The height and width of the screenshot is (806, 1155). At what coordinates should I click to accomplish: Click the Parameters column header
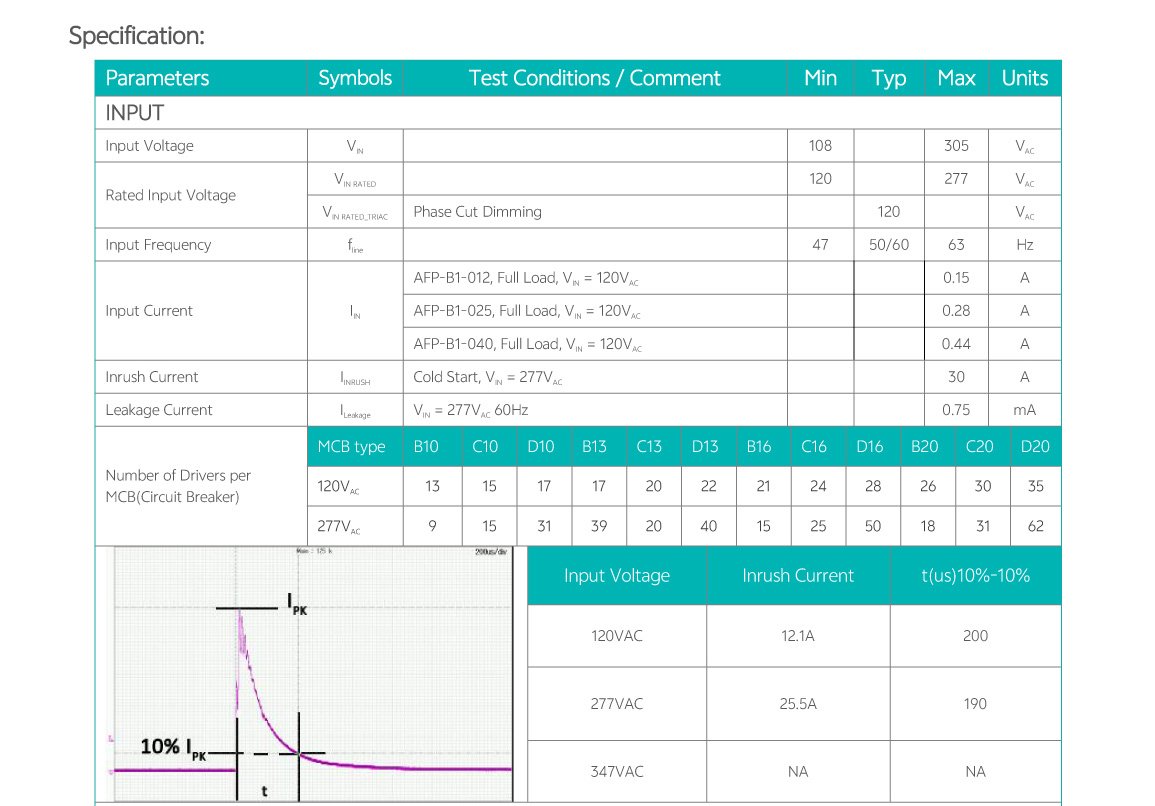[157, 78]
